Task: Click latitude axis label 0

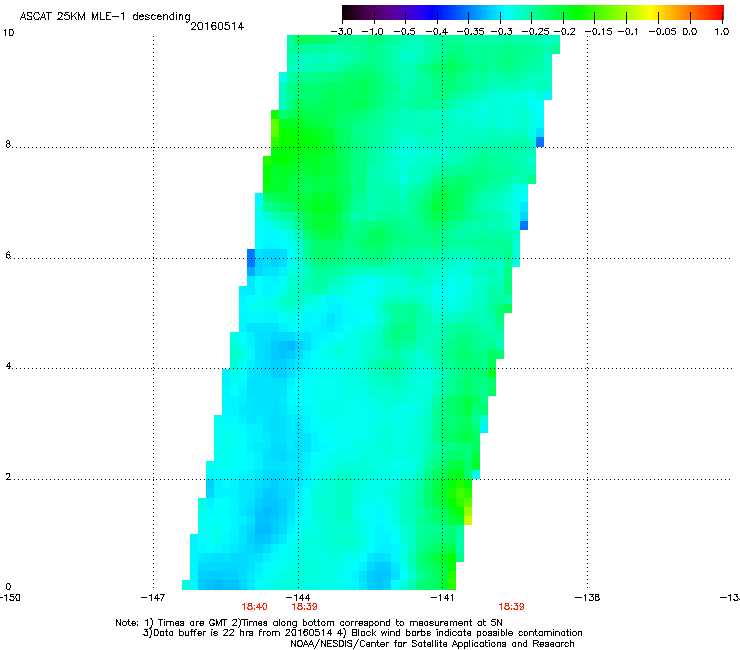Action: 8,587
